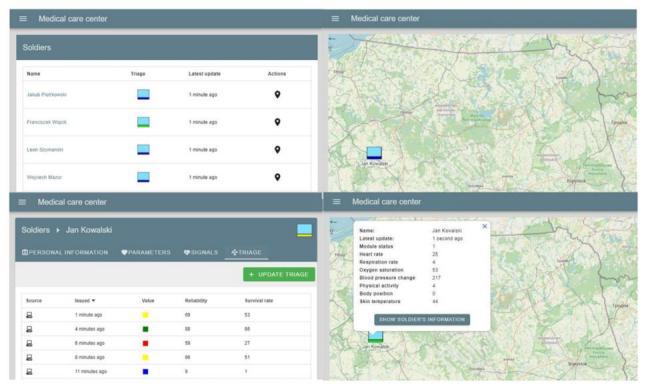Click 'Module status' label in popup
The width and height of the screenshot is (652, 387).
pos(376,246)
